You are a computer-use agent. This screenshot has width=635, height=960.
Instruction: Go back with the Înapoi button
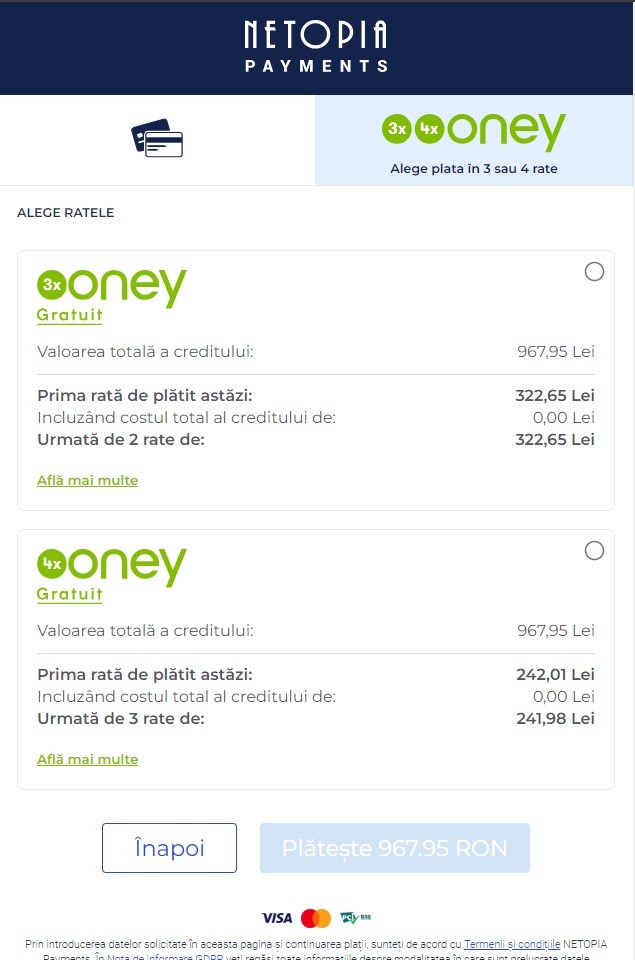tap(170, 848)
